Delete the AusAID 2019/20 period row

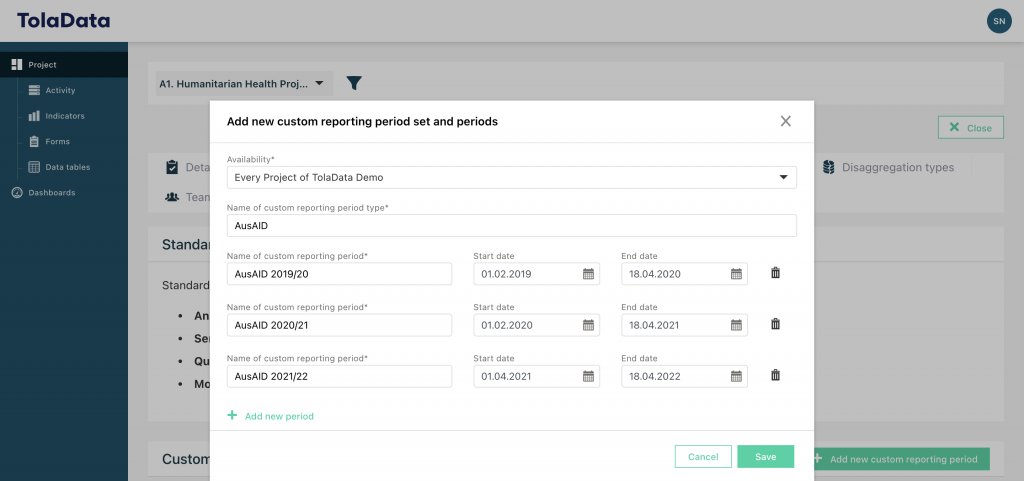click(x=775, y=273)
